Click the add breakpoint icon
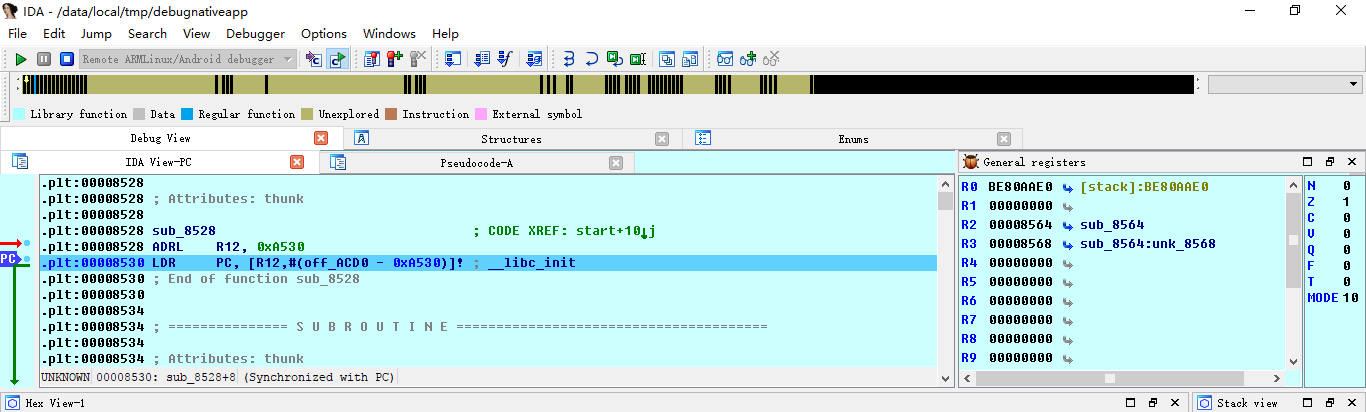The width and height of the screenshot is (1366, 412). [395, 59]
